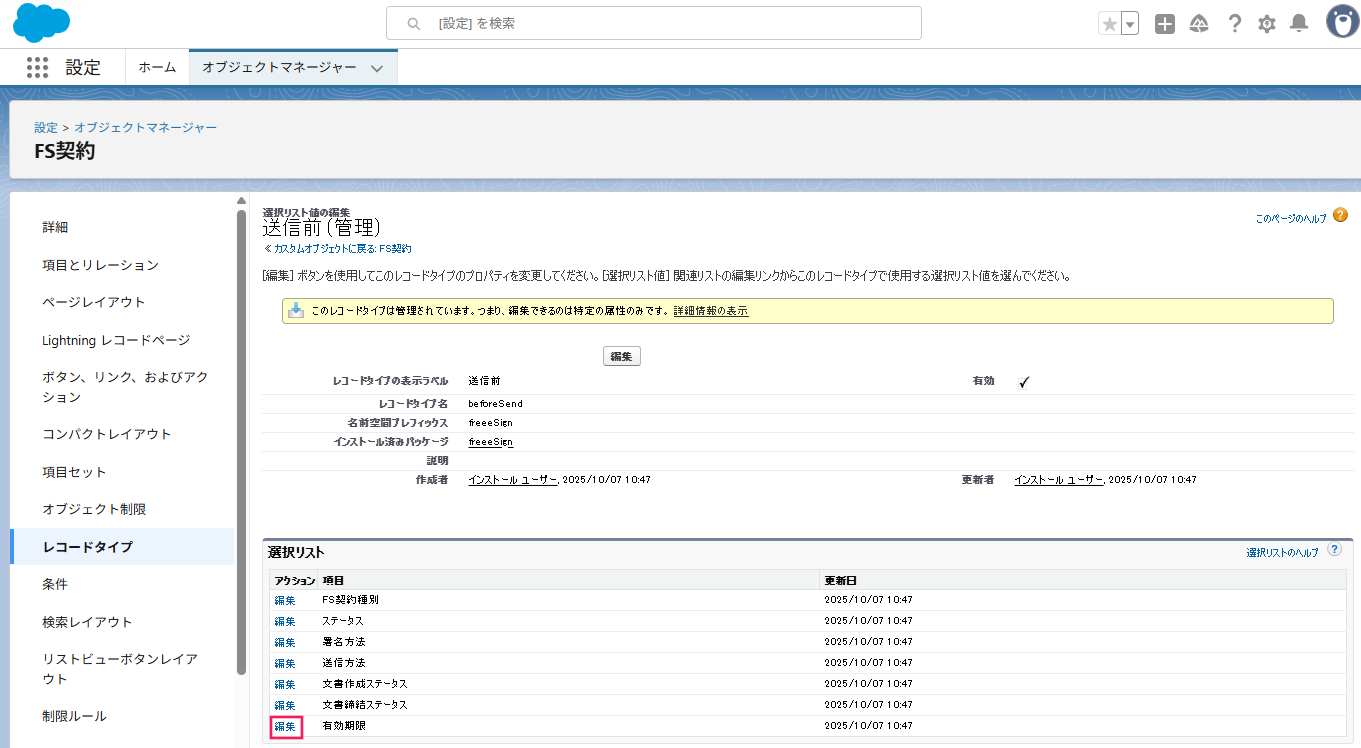This screenshot has width=1361, height=748.
Task: Click the favorites star icon
Action: [1109, 24]
